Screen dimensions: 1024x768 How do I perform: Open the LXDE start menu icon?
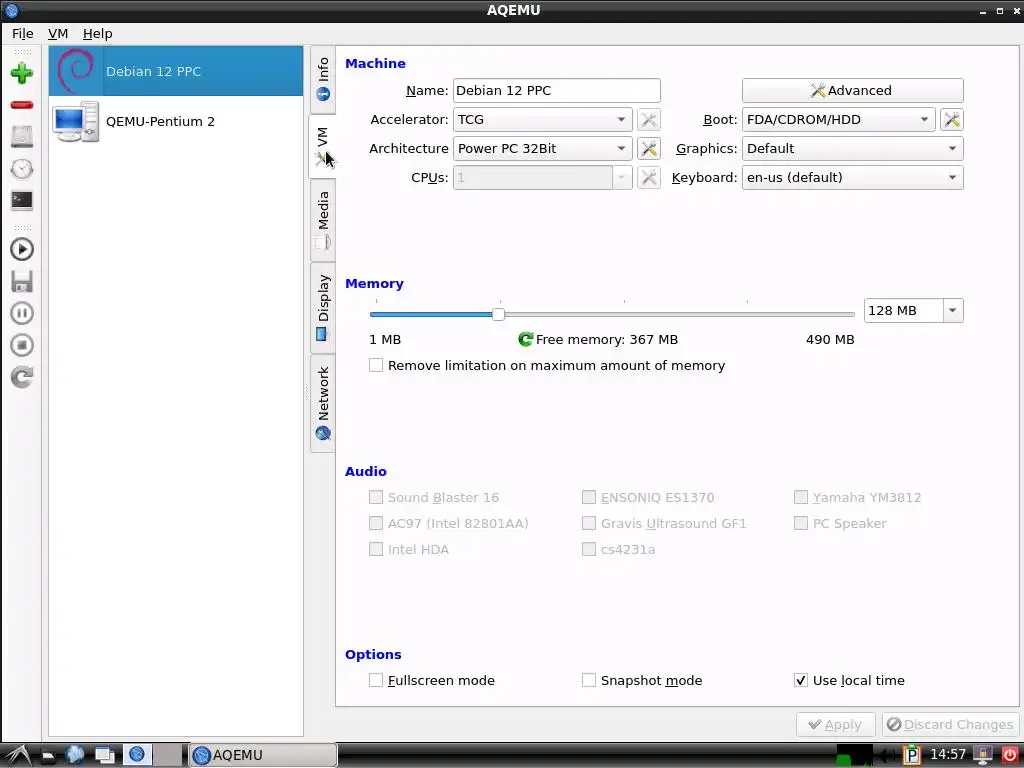18,755
